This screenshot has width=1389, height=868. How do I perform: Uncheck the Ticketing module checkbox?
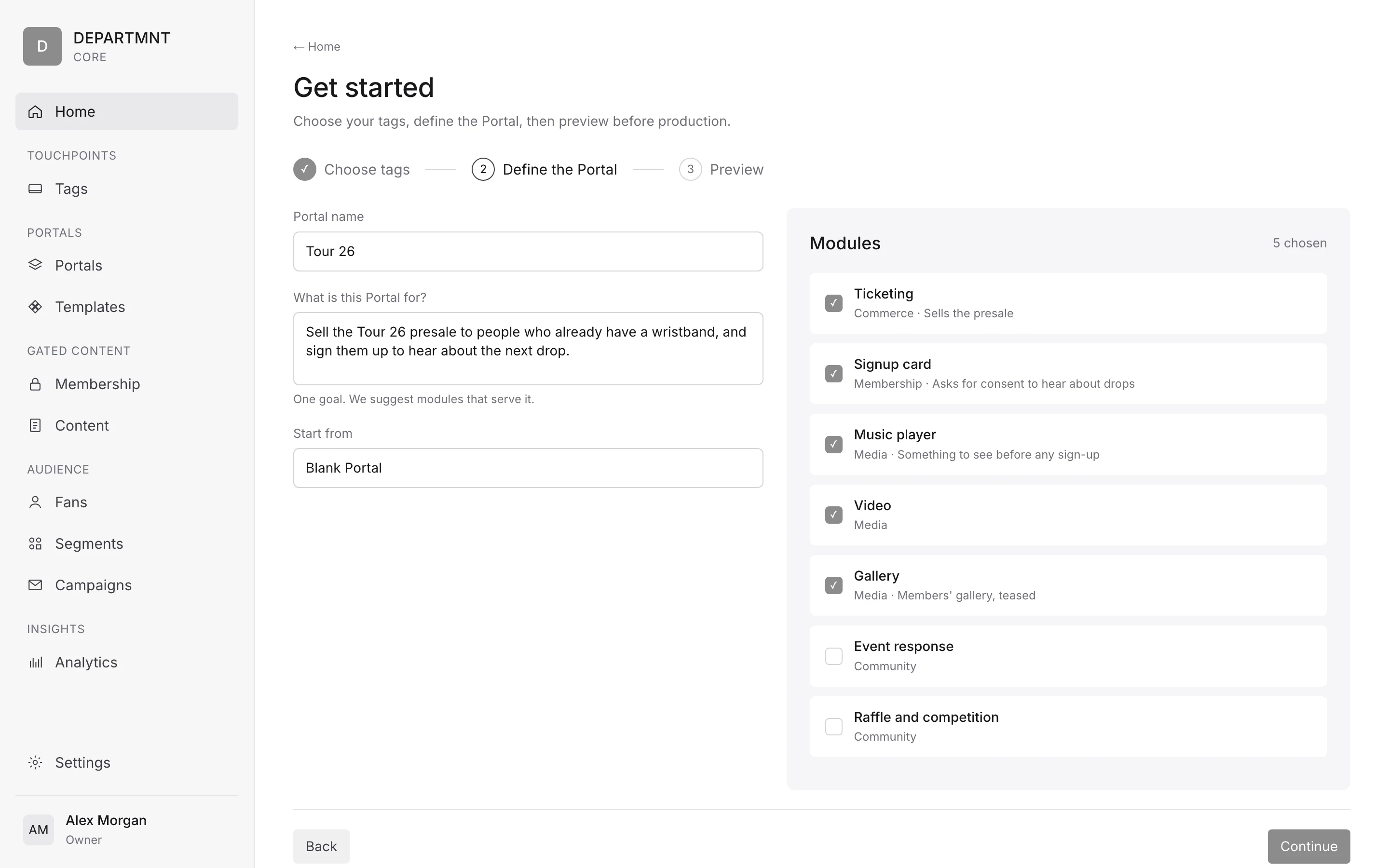click(833, 303)
